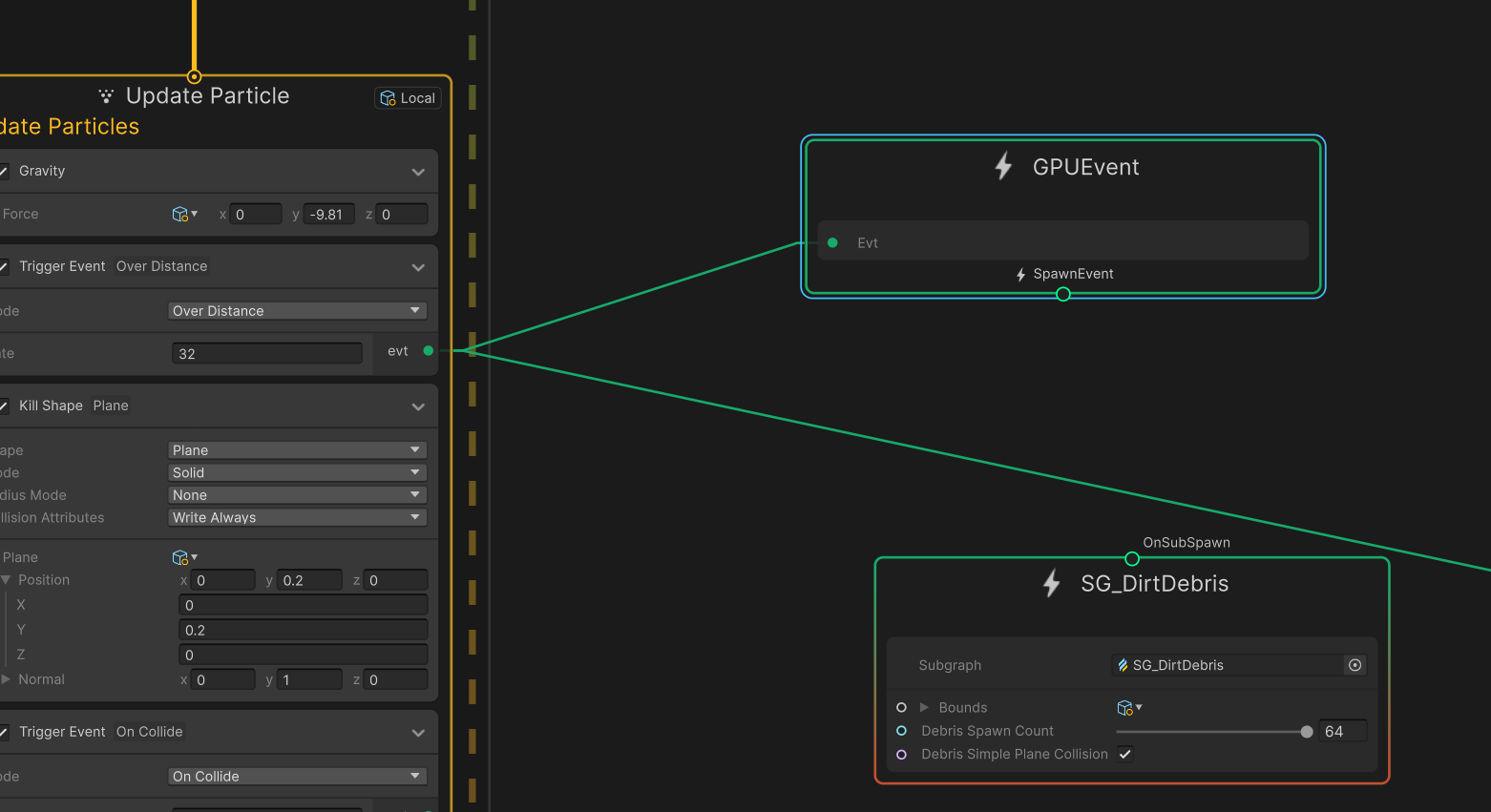
Task: Open the Bounds space cube icon
Action: coord(1124,707)
